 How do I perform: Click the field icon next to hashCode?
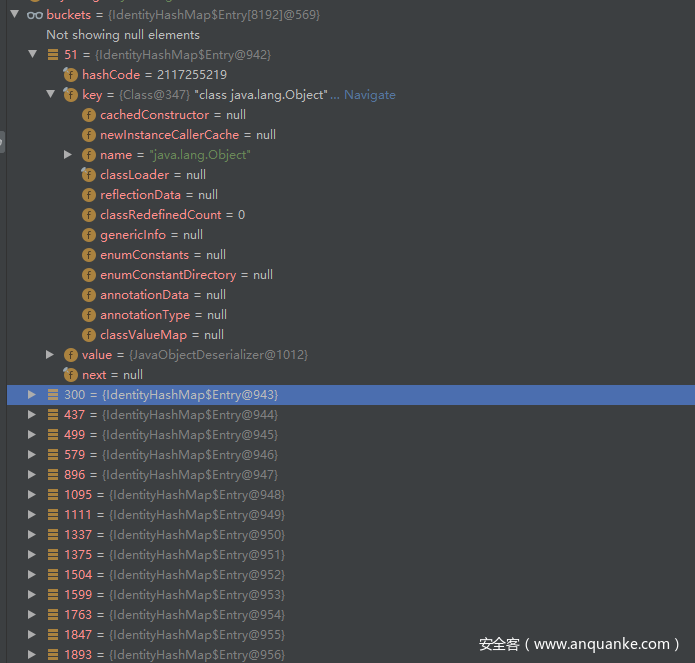[70, 75]
